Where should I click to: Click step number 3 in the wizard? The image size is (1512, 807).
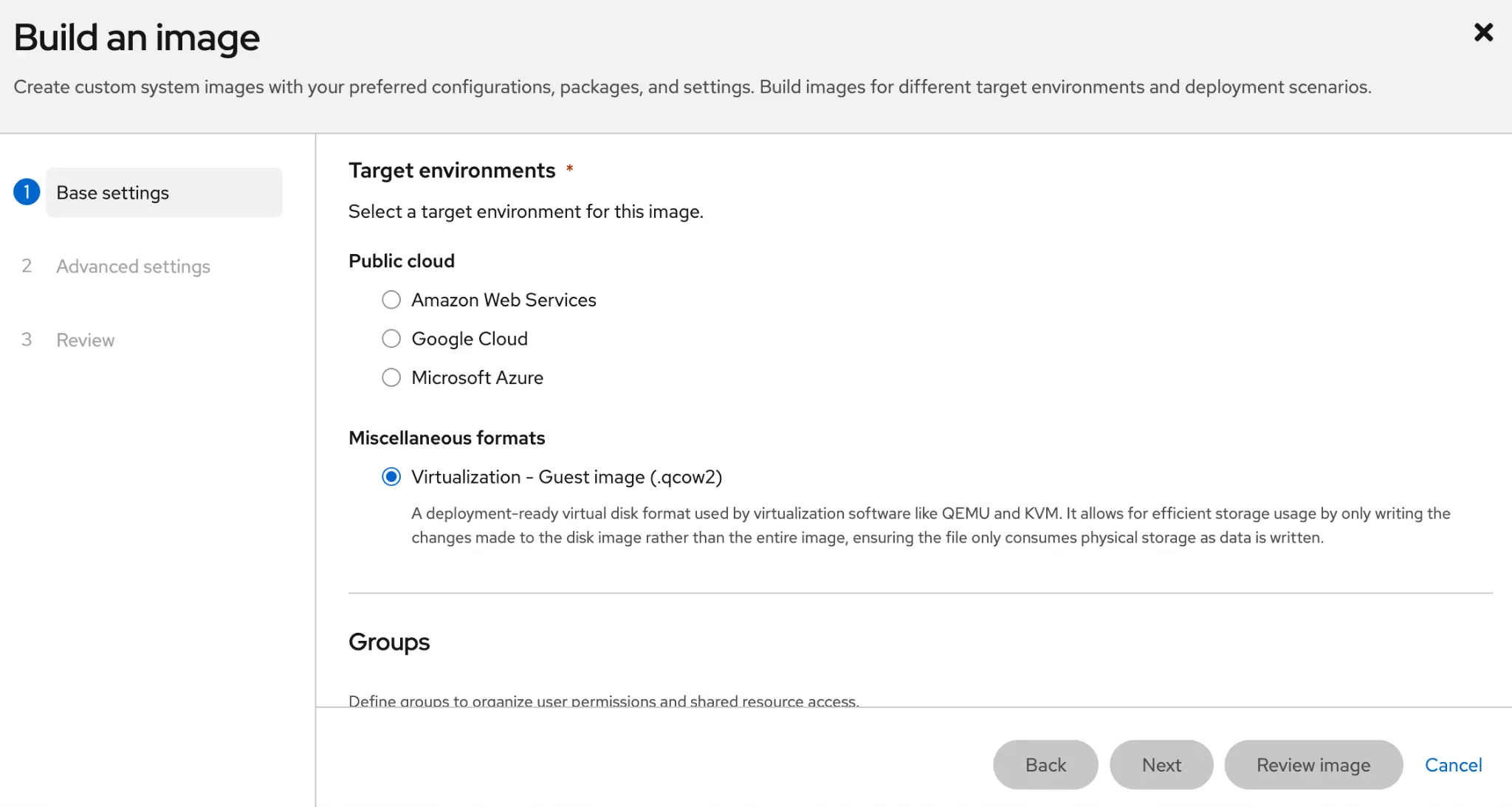27,340
